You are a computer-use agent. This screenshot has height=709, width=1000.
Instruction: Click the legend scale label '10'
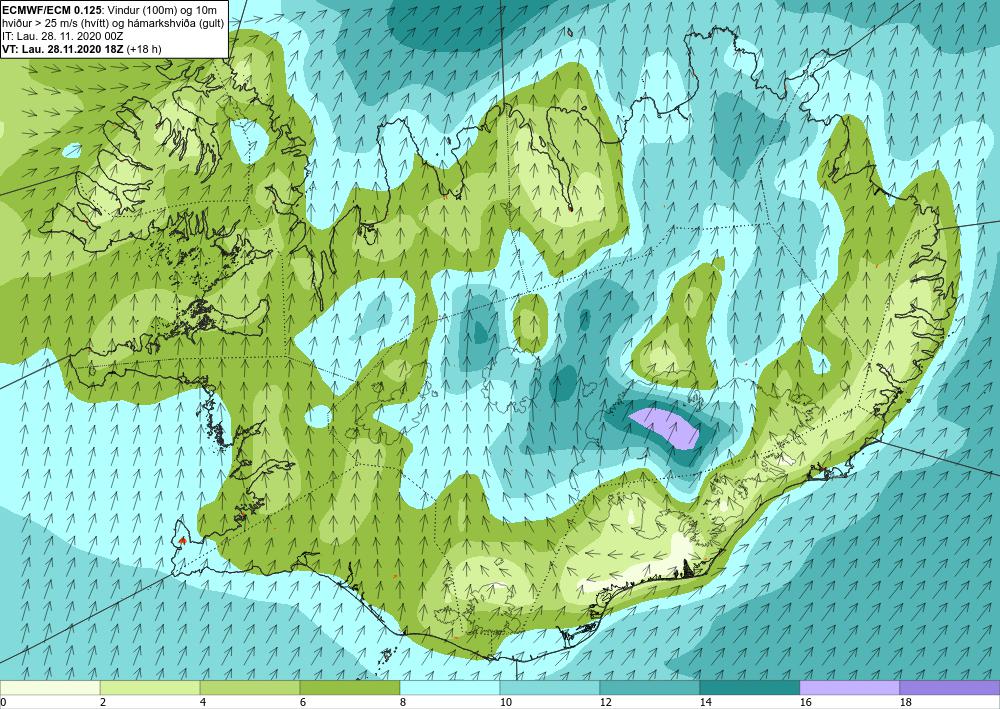point(505,702)
